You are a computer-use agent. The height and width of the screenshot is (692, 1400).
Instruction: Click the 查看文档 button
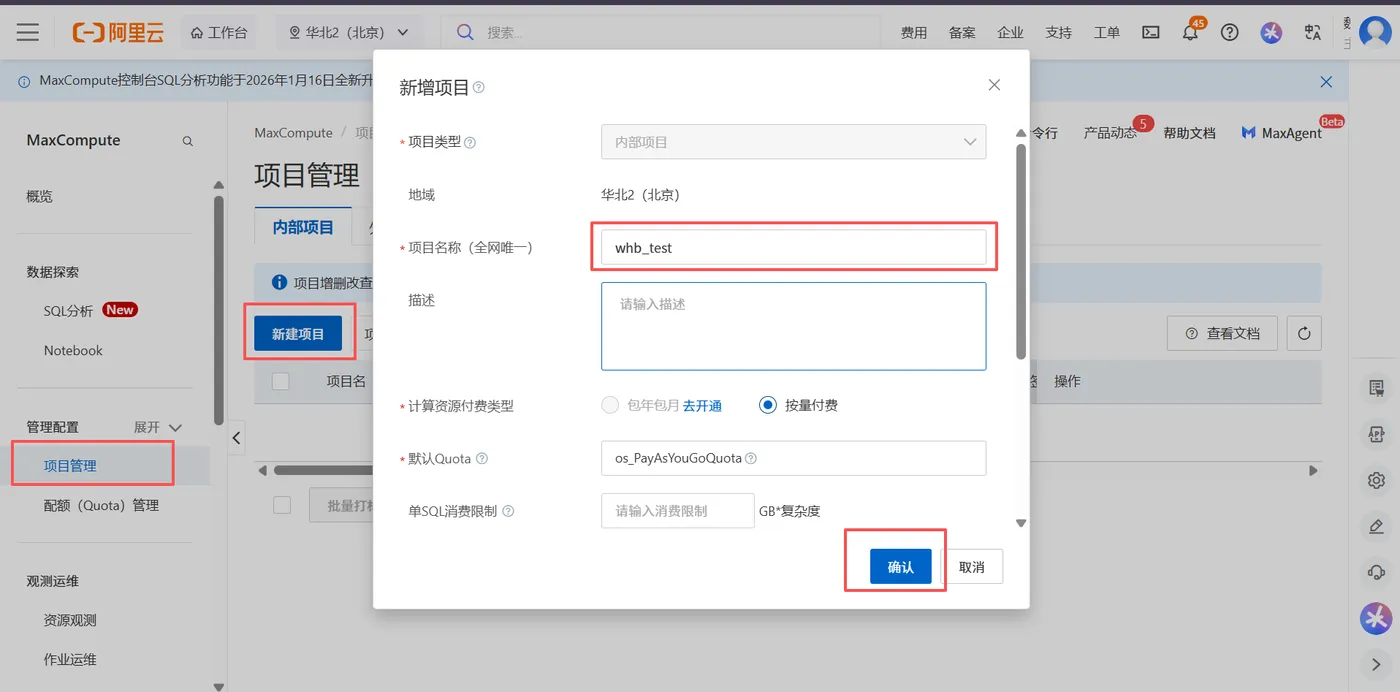[x=1222, y=333]
